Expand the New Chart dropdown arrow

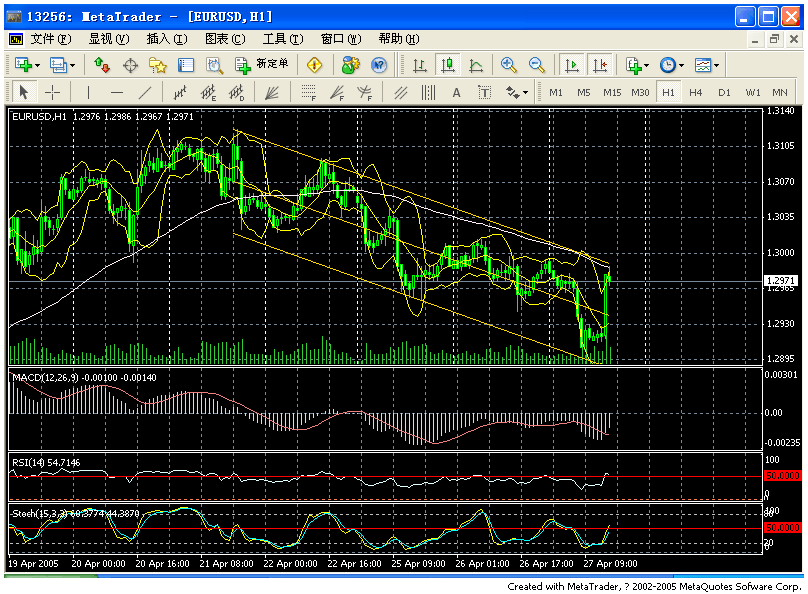pyautogui.click(x=37, y=65)
